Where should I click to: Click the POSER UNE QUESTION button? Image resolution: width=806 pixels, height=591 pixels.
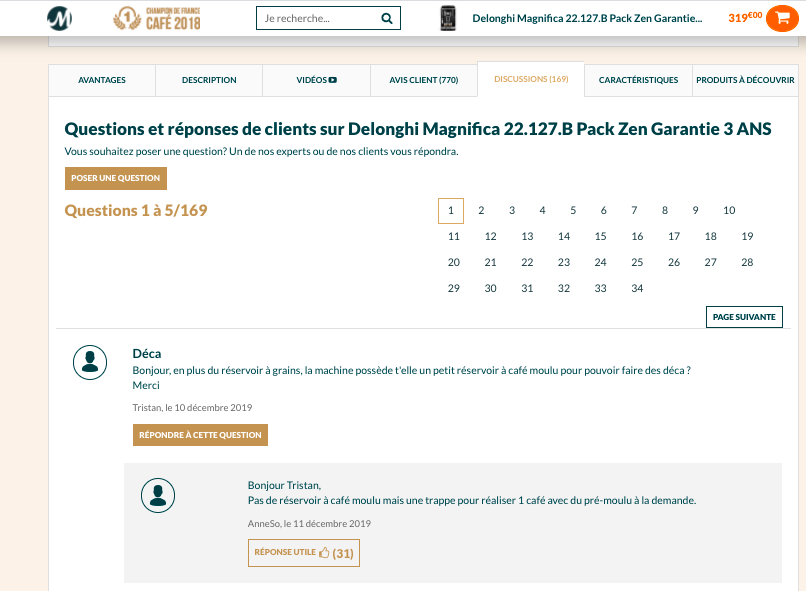tap(115, 178)
